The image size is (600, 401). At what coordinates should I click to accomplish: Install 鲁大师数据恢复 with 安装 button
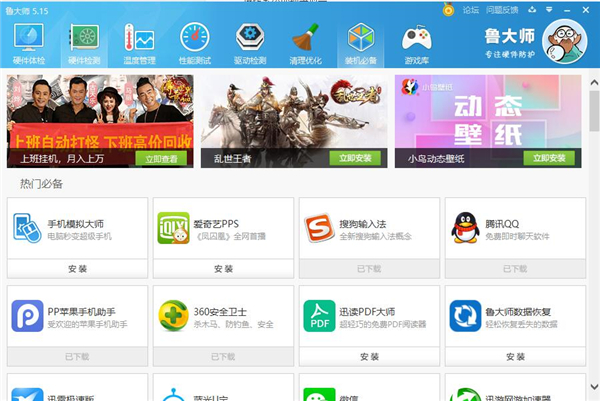pos(515,357)
